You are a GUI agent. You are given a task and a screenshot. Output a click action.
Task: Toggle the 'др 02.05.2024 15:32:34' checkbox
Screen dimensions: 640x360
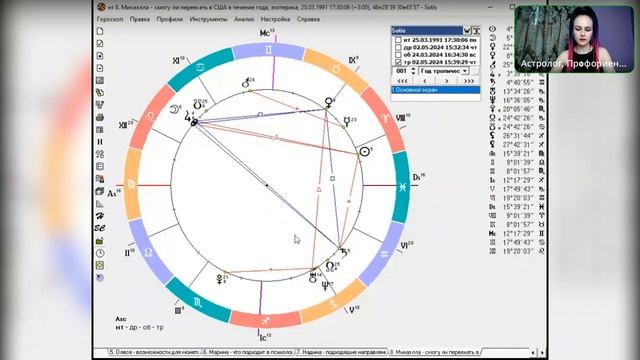pyautogui.click(x=398, y=47)
